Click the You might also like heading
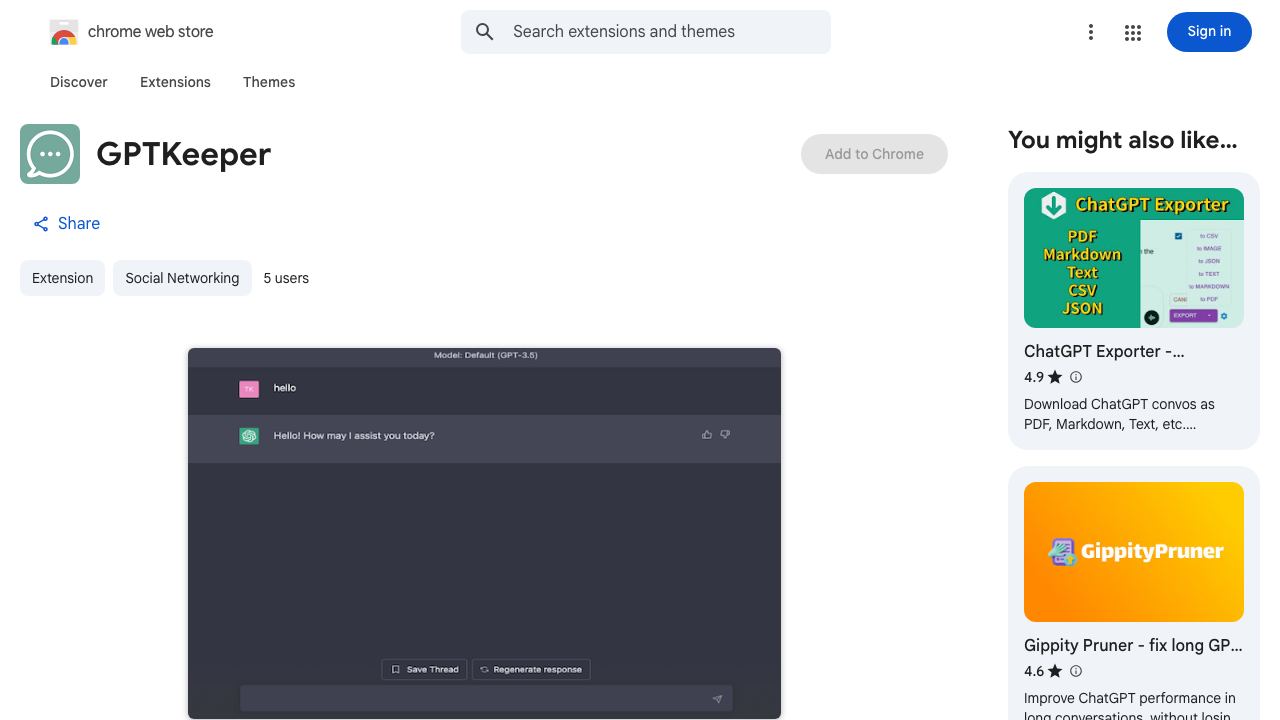 coord(1123,140)
